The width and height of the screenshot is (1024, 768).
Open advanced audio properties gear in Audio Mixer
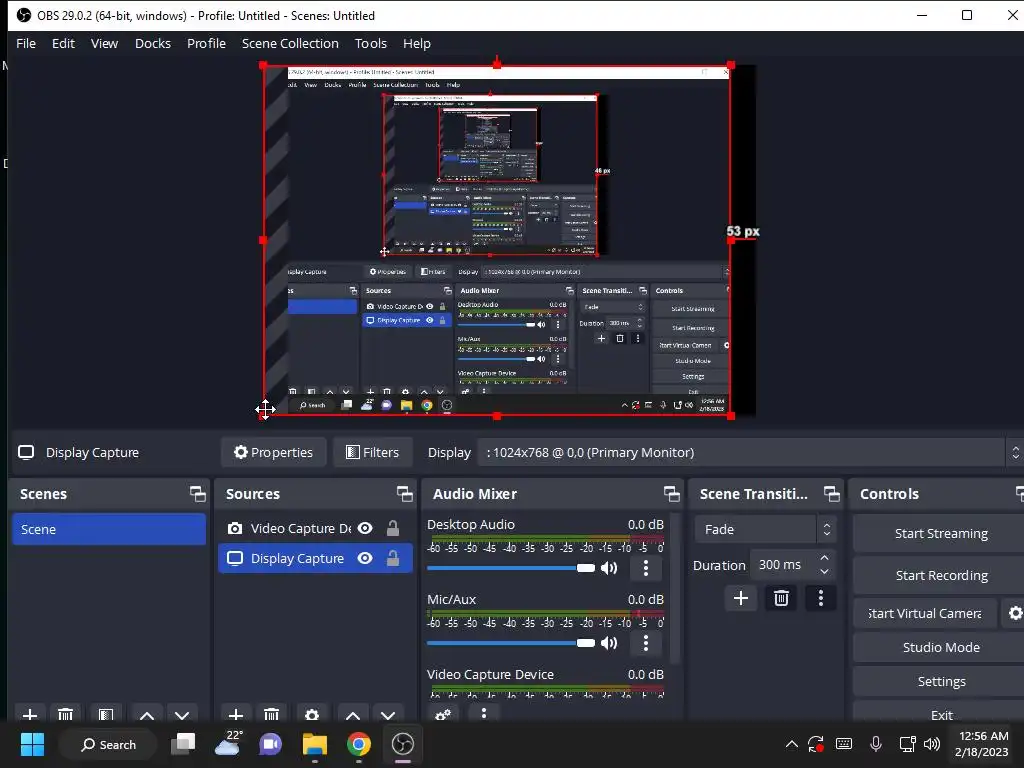click(x=443, y=714)
